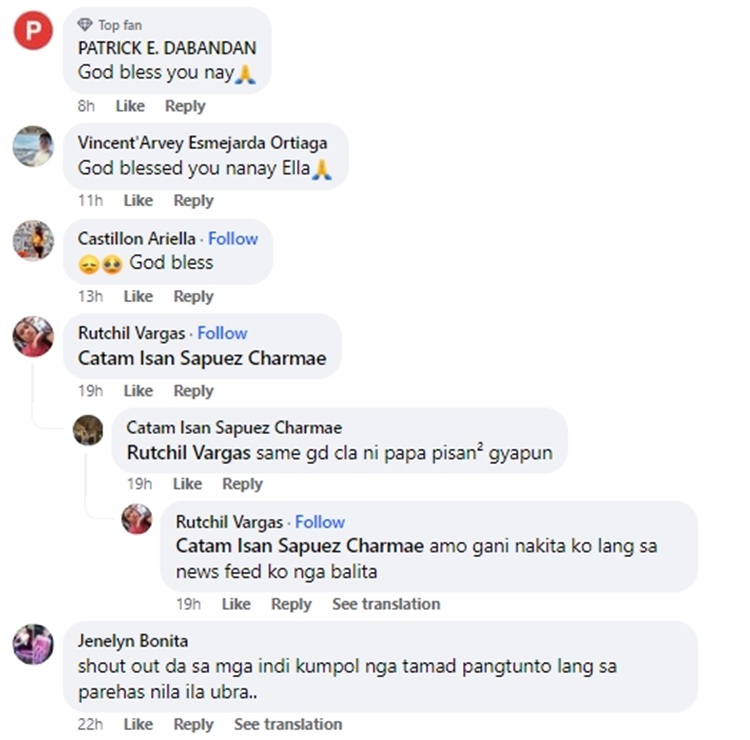Click the Top fan diamond badge icon
The image size is (750, 740).
(x=85, y=24)
